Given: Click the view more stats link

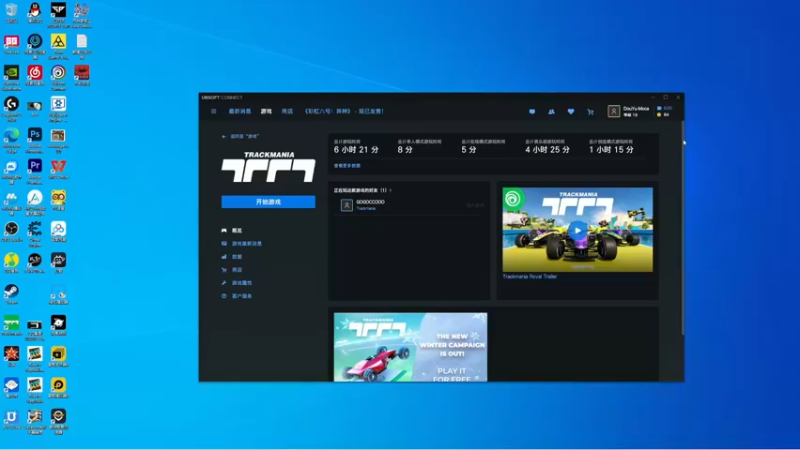Looking at the screenshot, I should pyautogui.click(x=347, y=166).
